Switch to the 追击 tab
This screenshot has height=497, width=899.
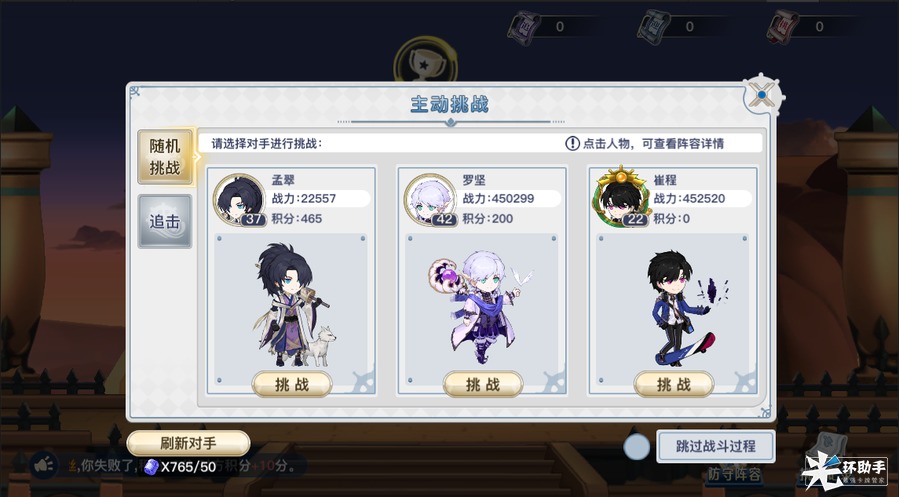tap(165, 221)
